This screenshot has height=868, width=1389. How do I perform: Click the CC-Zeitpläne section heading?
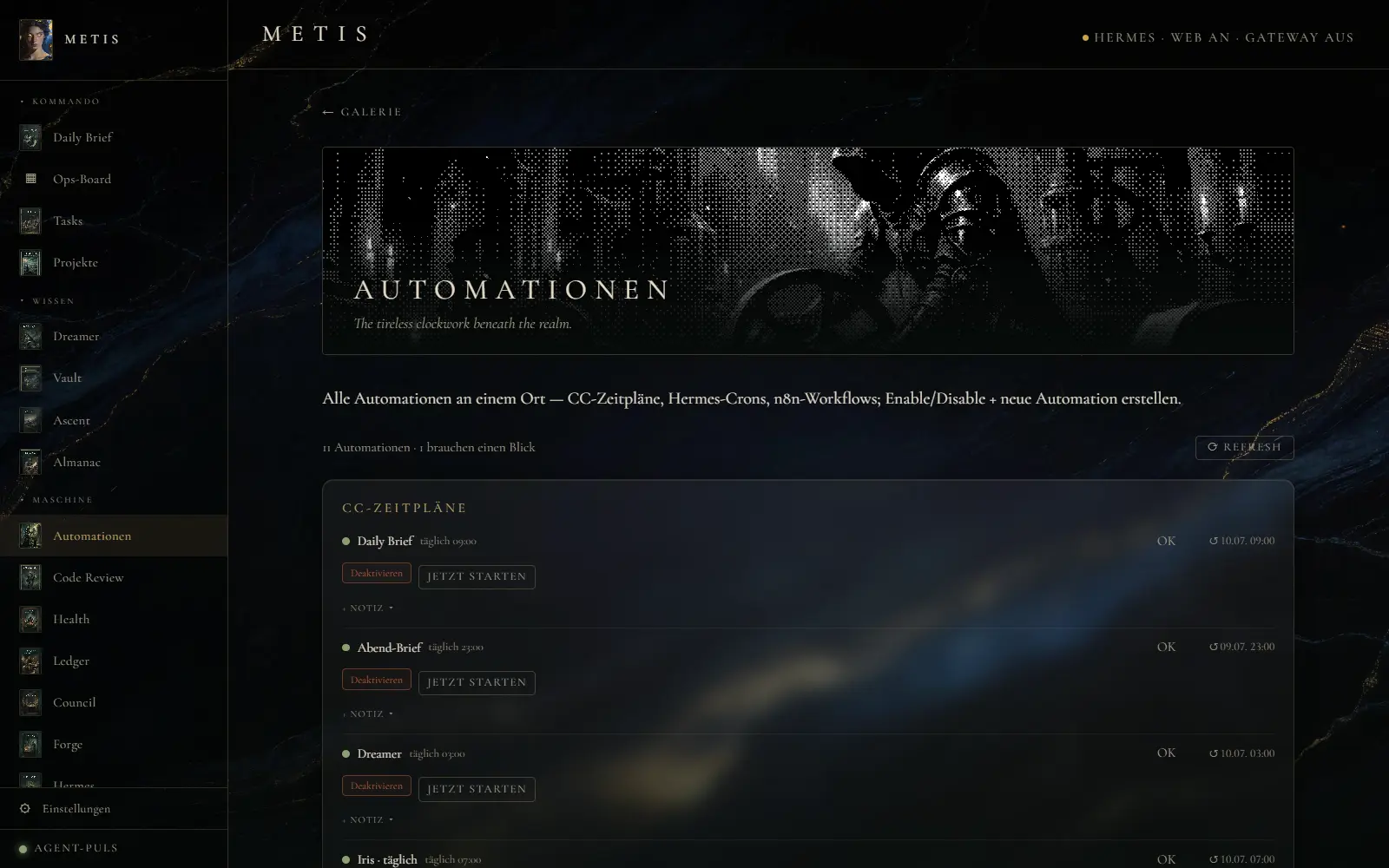click(x=405, y=508)
